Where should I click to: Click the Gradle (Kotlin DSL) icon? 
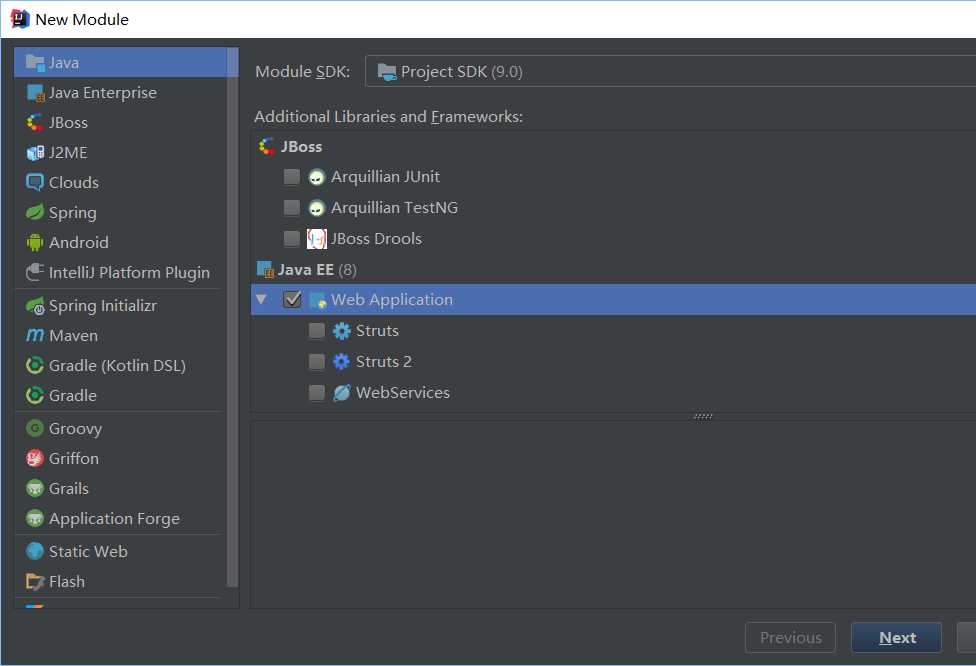click(35, 365)
